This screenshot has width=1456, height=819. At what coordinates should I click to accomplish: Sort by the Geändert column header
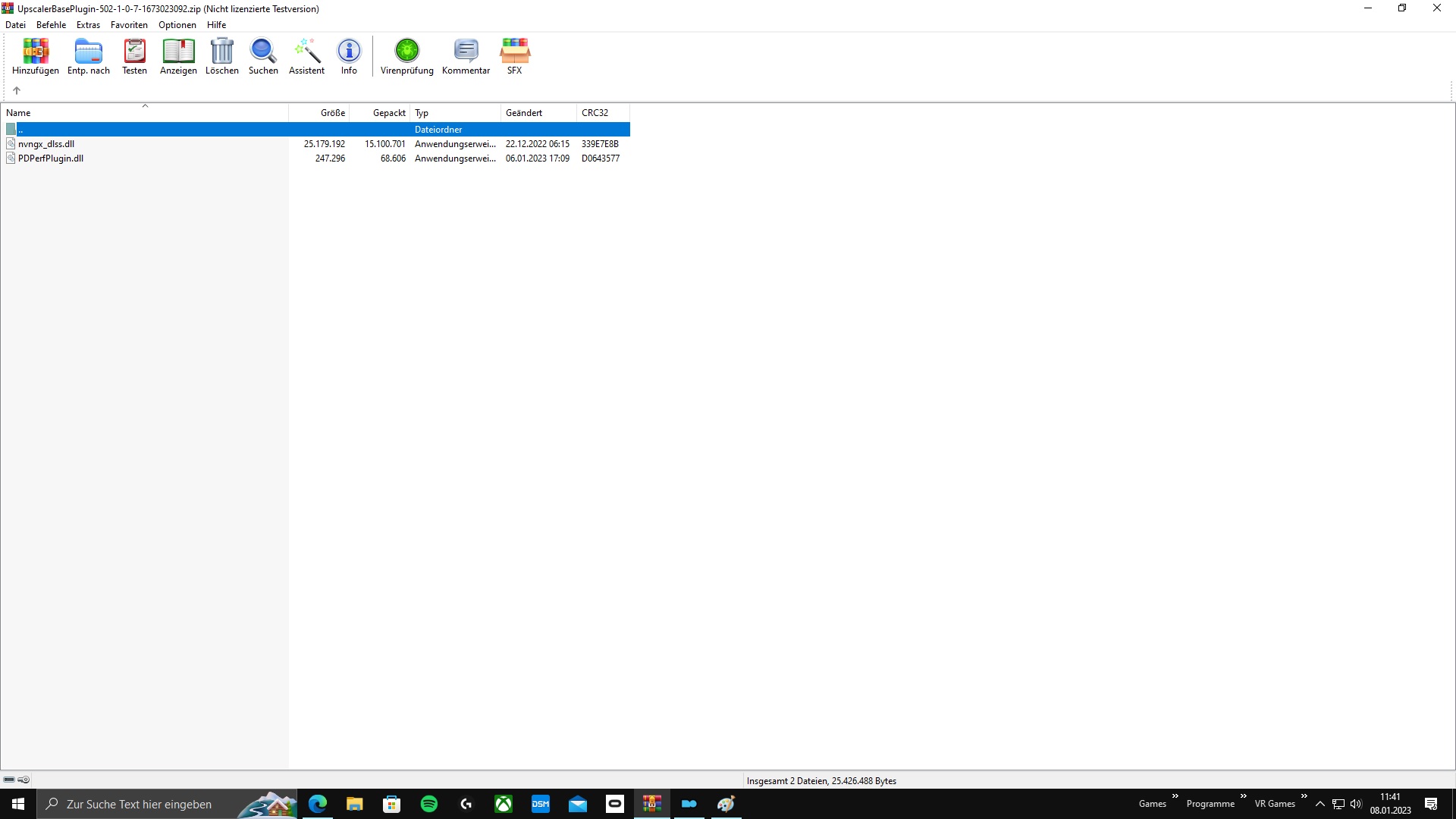coord(524,113)
